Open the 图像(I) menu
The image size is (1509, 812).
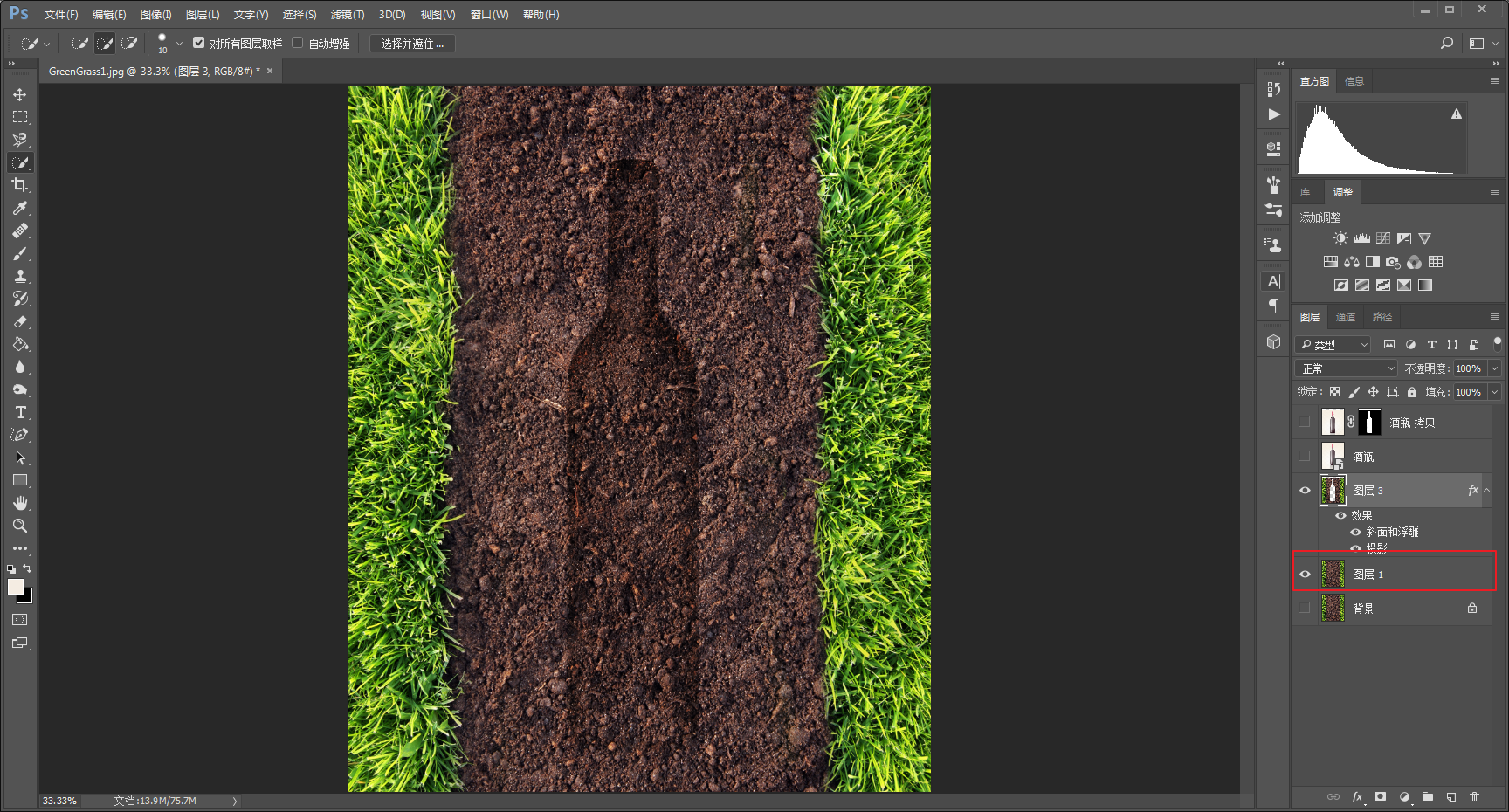pos(156,15)
